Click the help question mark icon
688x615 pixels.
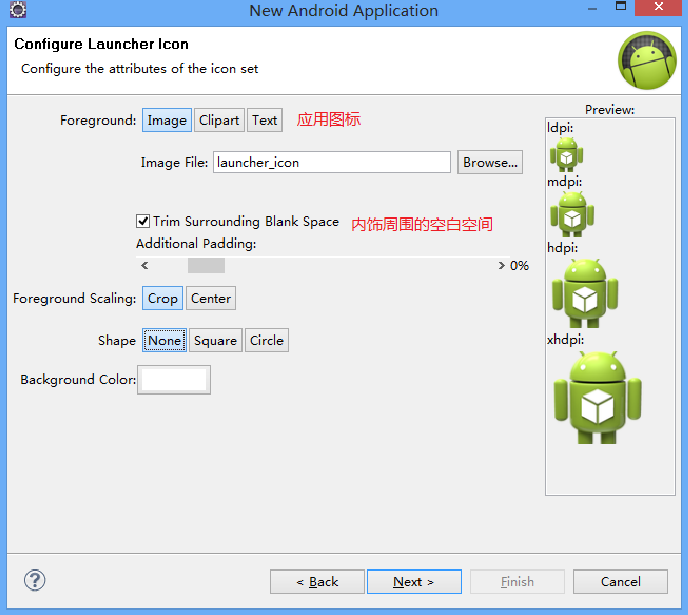click(34, 580)
